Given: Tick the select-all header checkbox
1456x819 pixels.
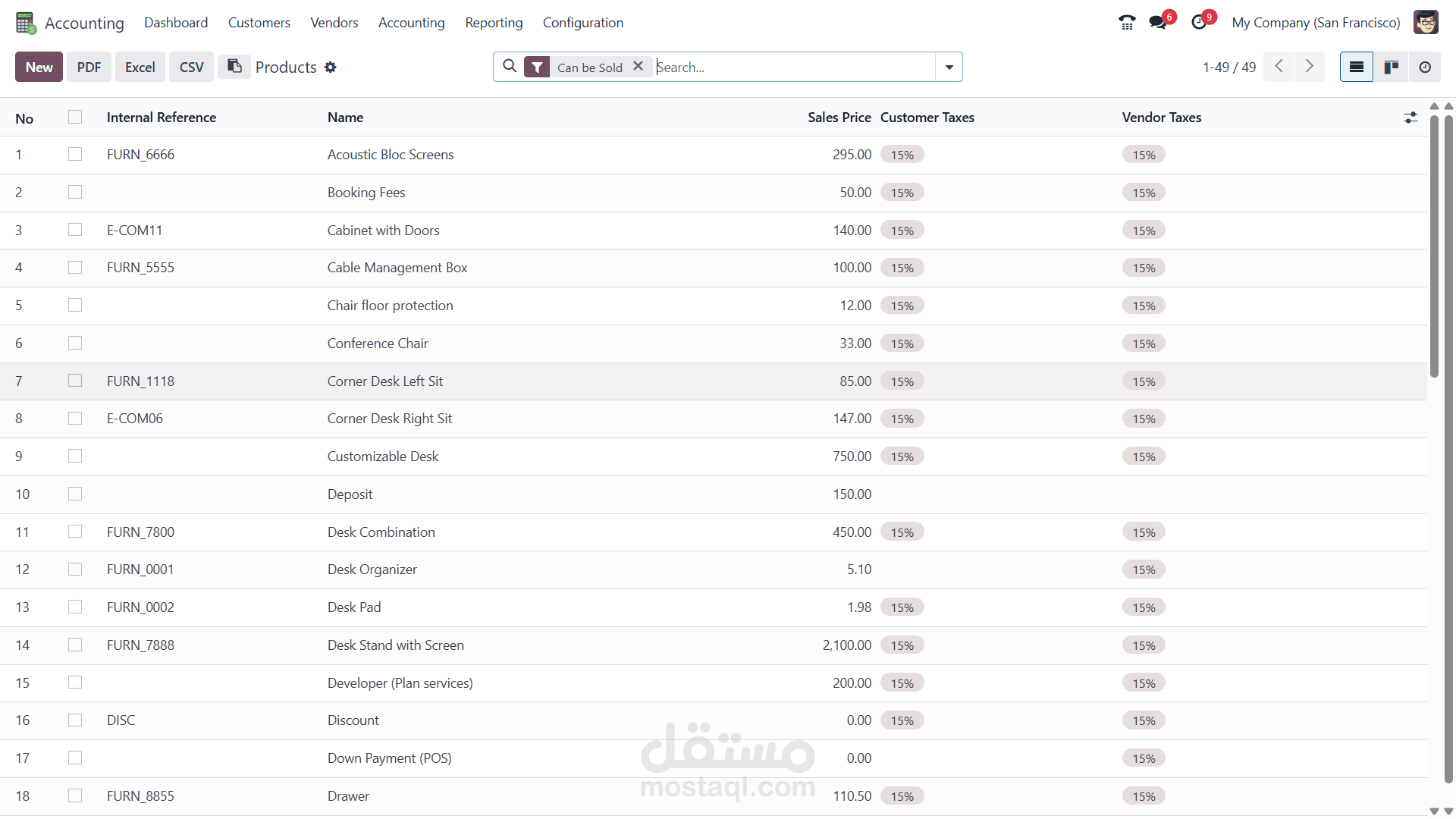Looking at the screenshot, I should pos(75,117).
